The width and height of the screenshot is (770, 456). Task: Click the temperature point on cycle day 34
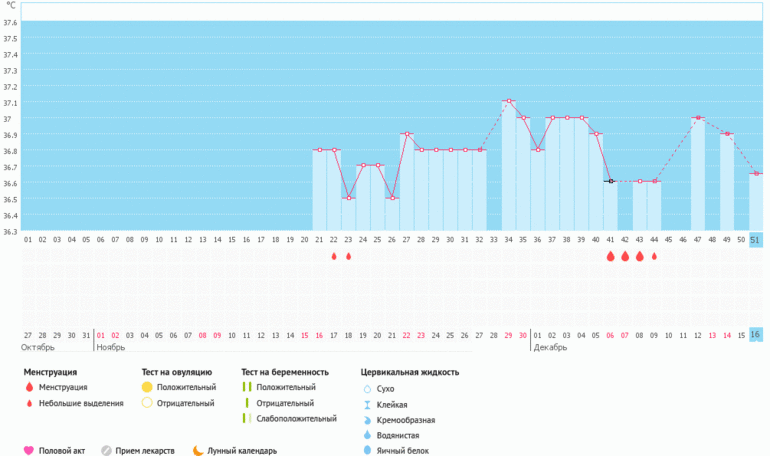pos(509,101)
